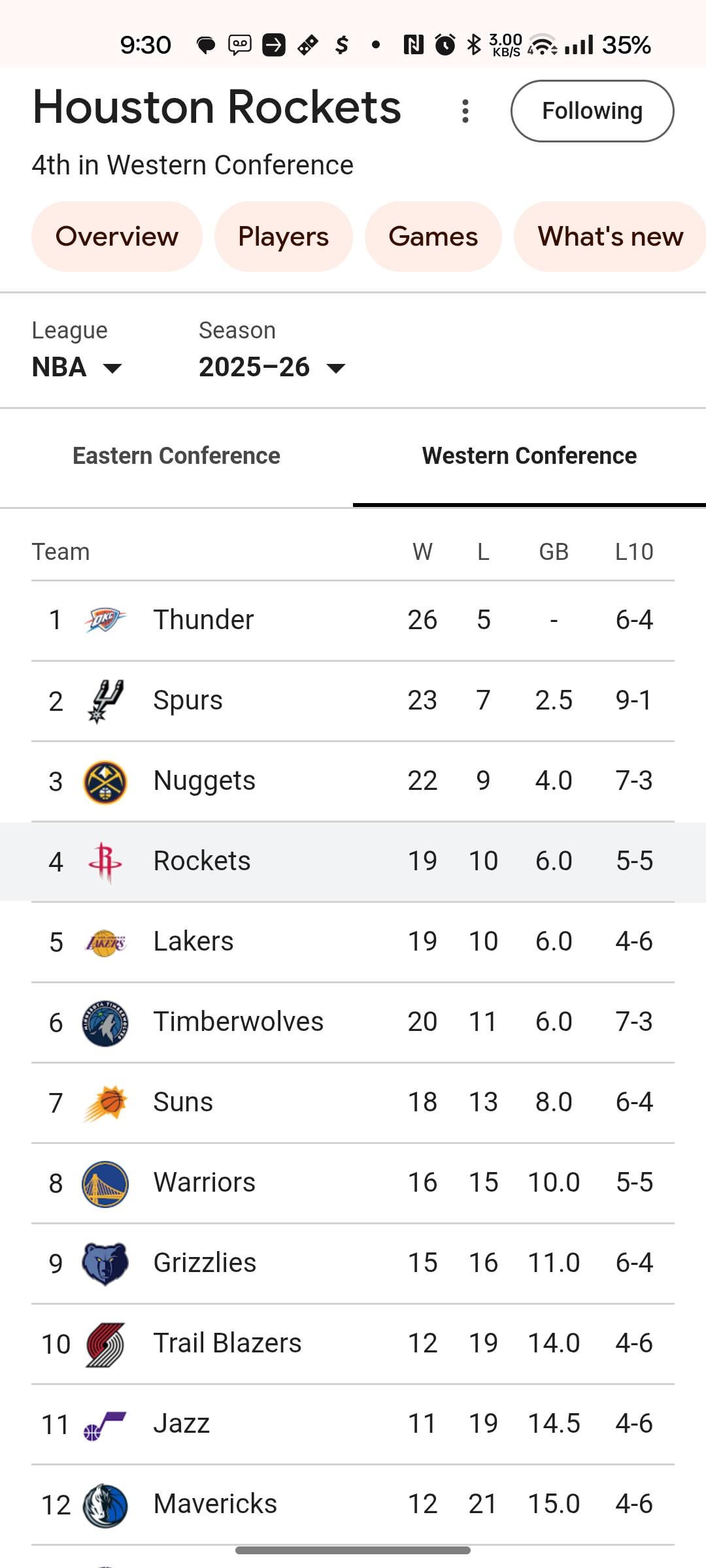Open the What's new chip

coord(610,237)
